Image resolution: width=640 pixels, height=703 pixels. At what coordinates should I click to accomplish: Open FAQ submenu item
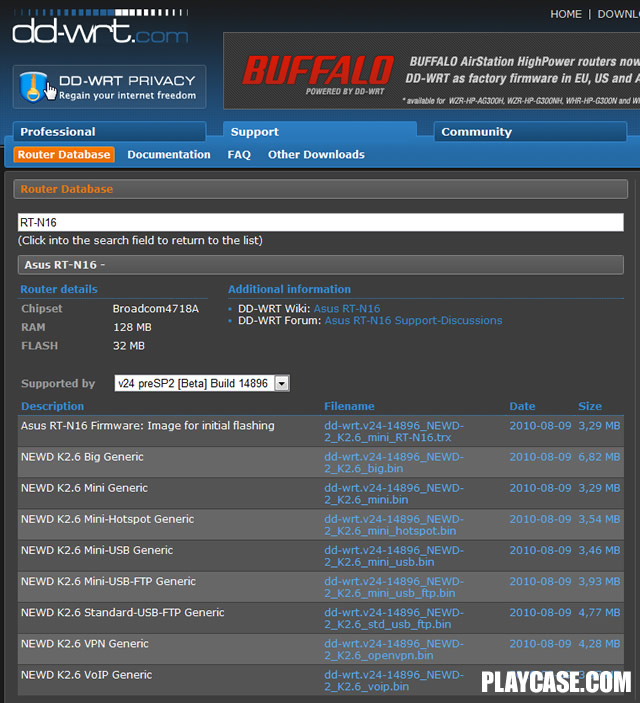pyautogui.click(x=239, y=154)
